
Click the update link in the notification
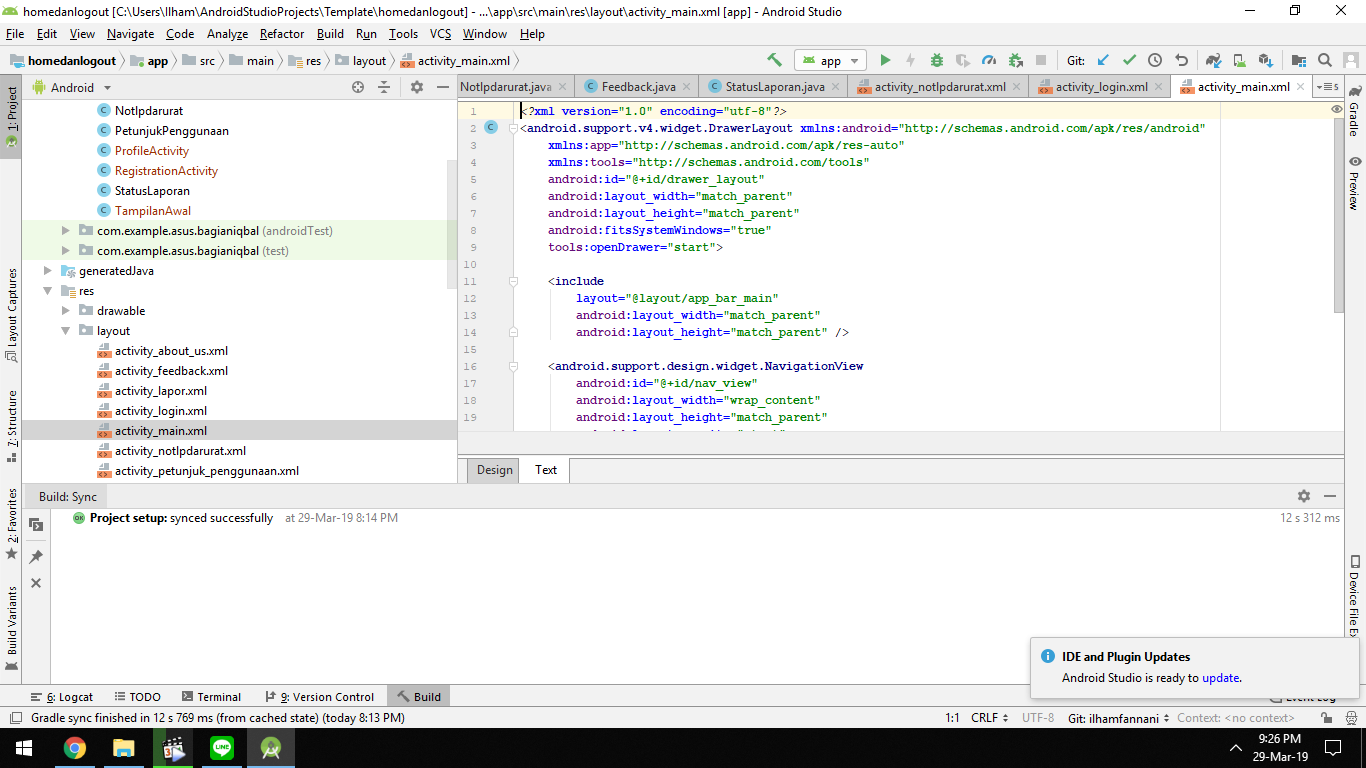[1220, 678]
